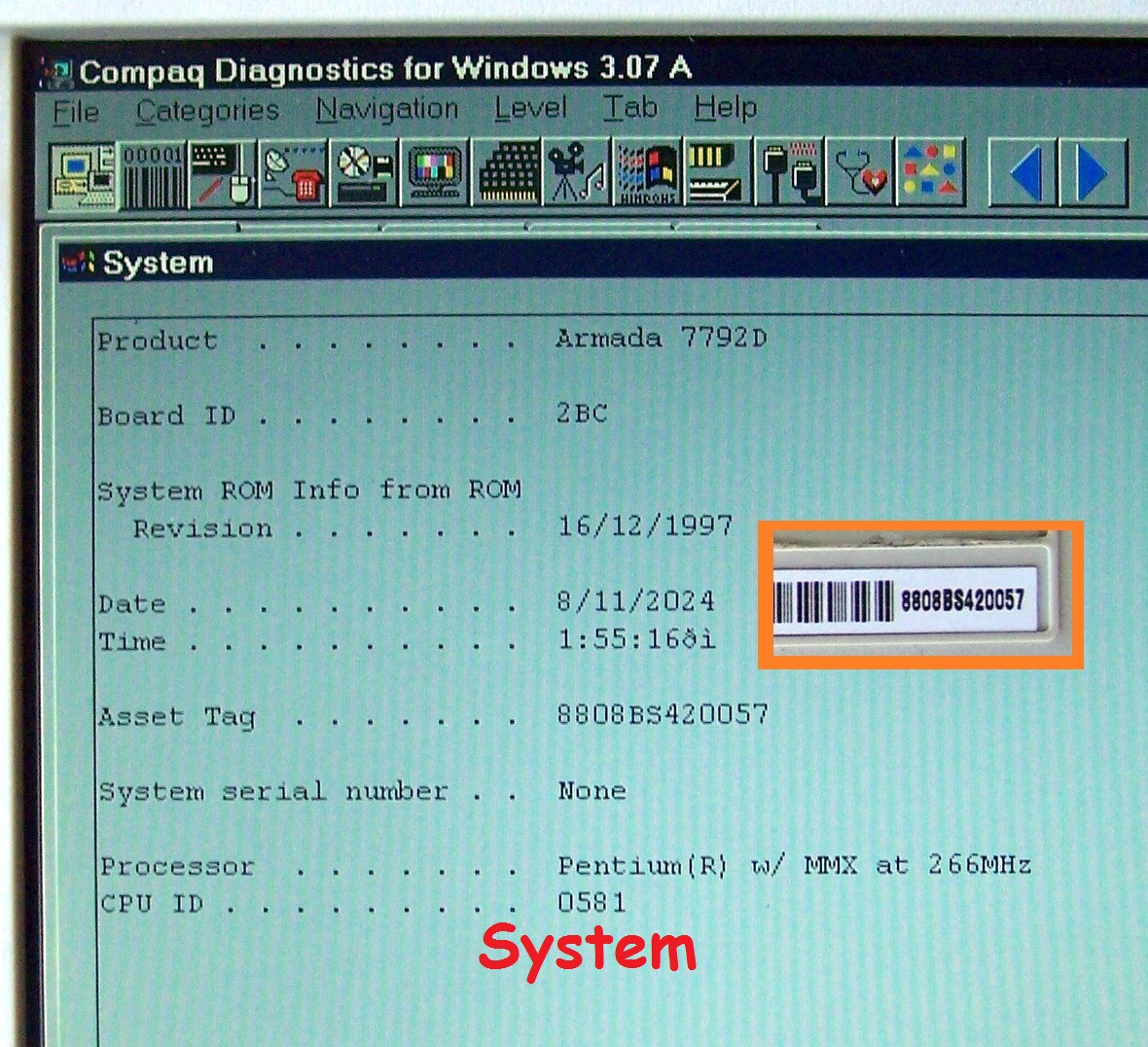1148x1047 pixels.
Task: Open the Health stethoscope and heart icon
Action: point(859,172)
